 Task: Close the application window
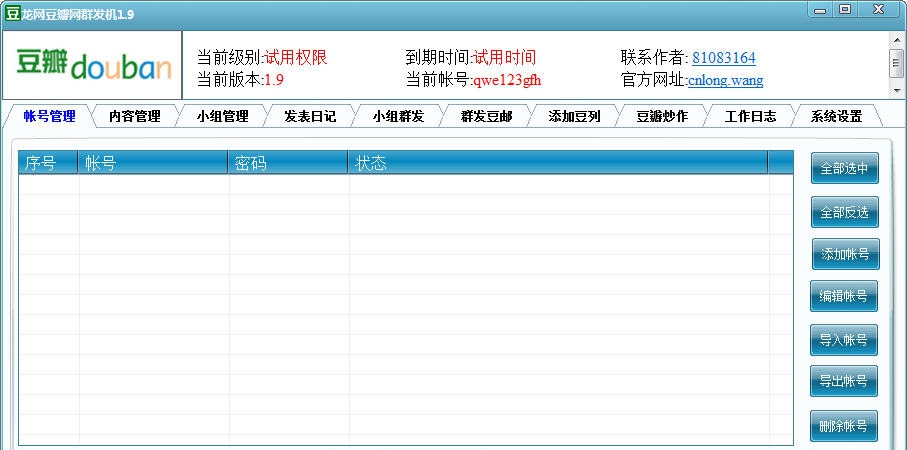879,10
